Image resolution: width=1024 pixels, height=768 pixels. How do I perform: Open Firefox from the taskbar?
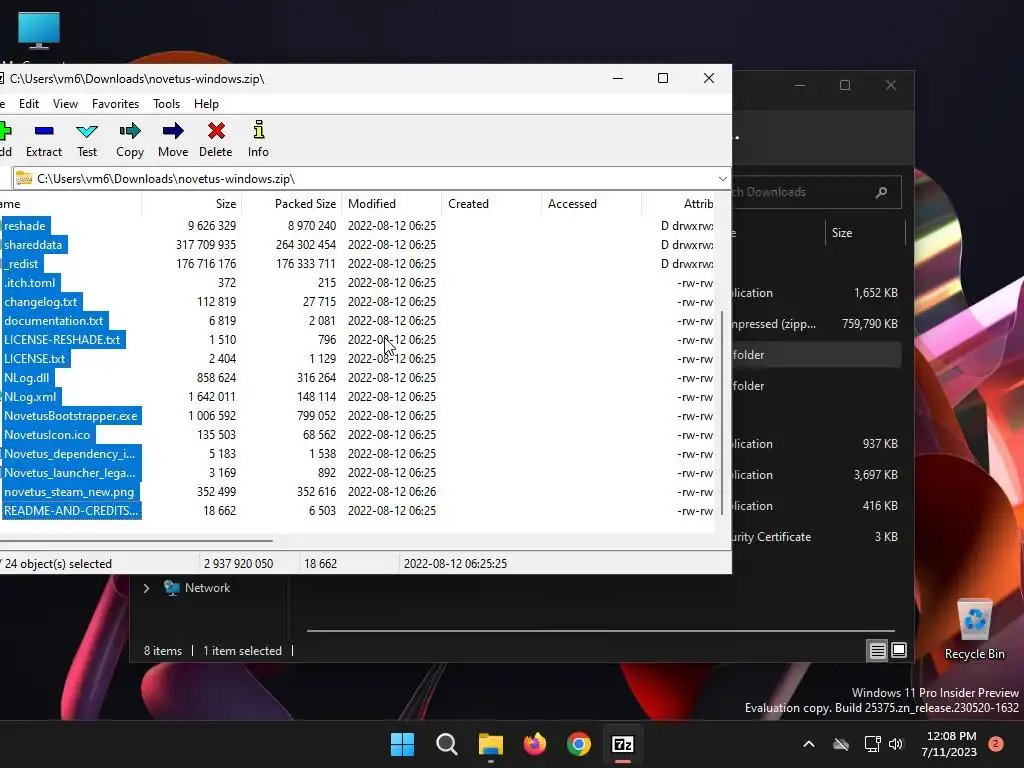pos(535,744)
